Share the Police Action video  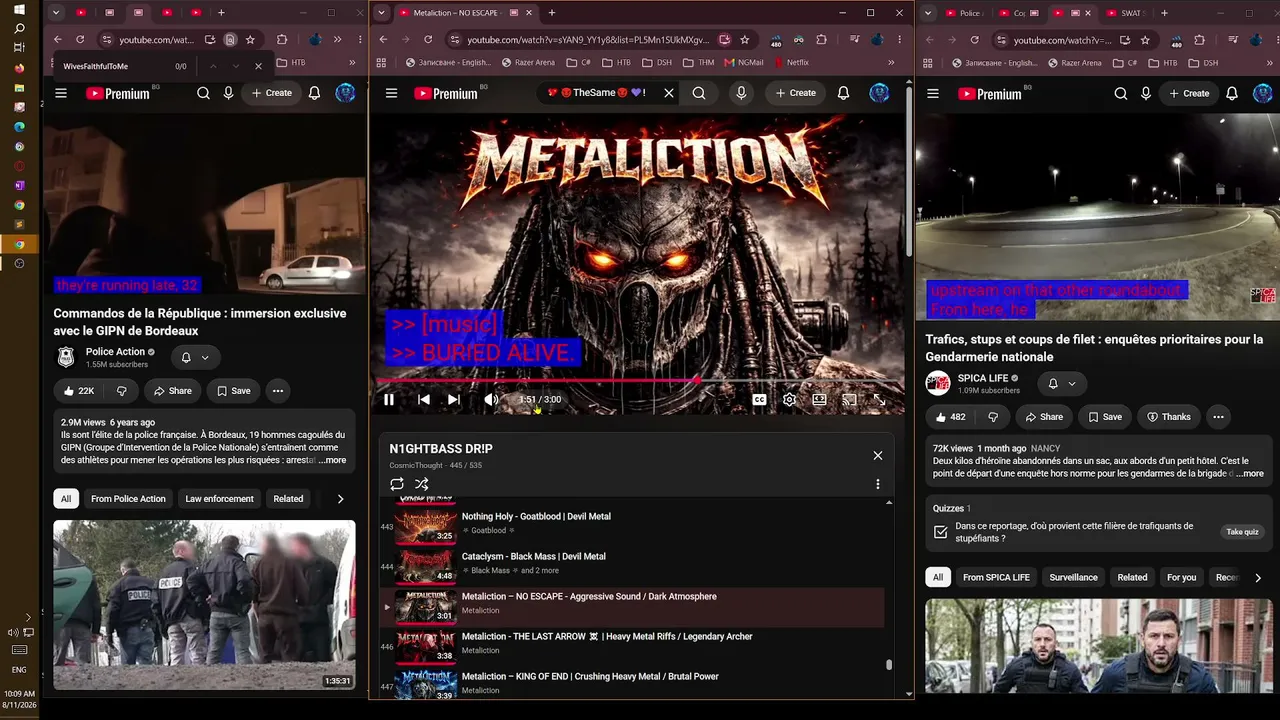[x=172, y=391]
